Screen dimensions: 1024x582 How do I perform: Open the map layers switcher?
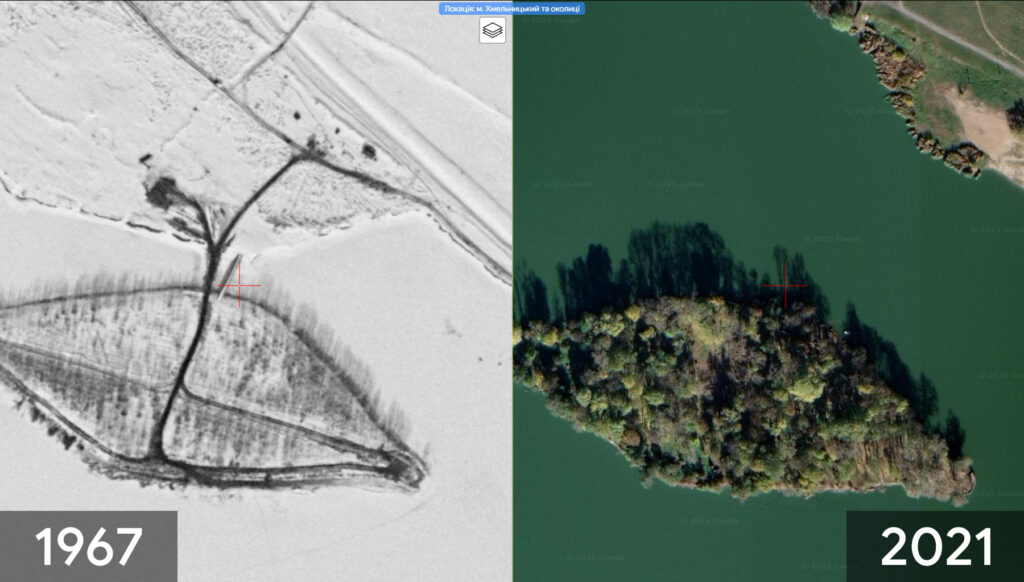(x=492, y=31)
